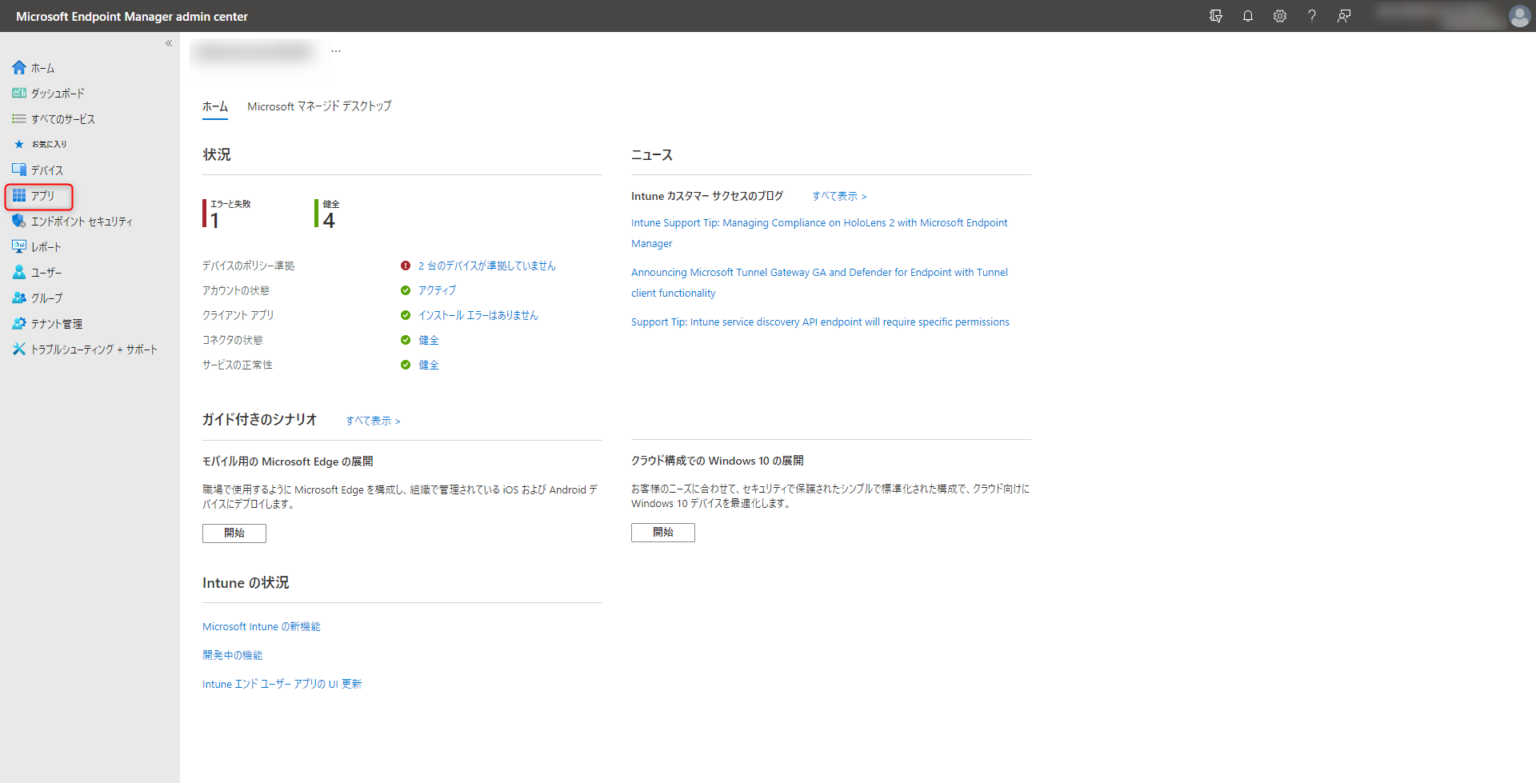Collapse the navigation sidebar with the chevron

tap(168, 43)
